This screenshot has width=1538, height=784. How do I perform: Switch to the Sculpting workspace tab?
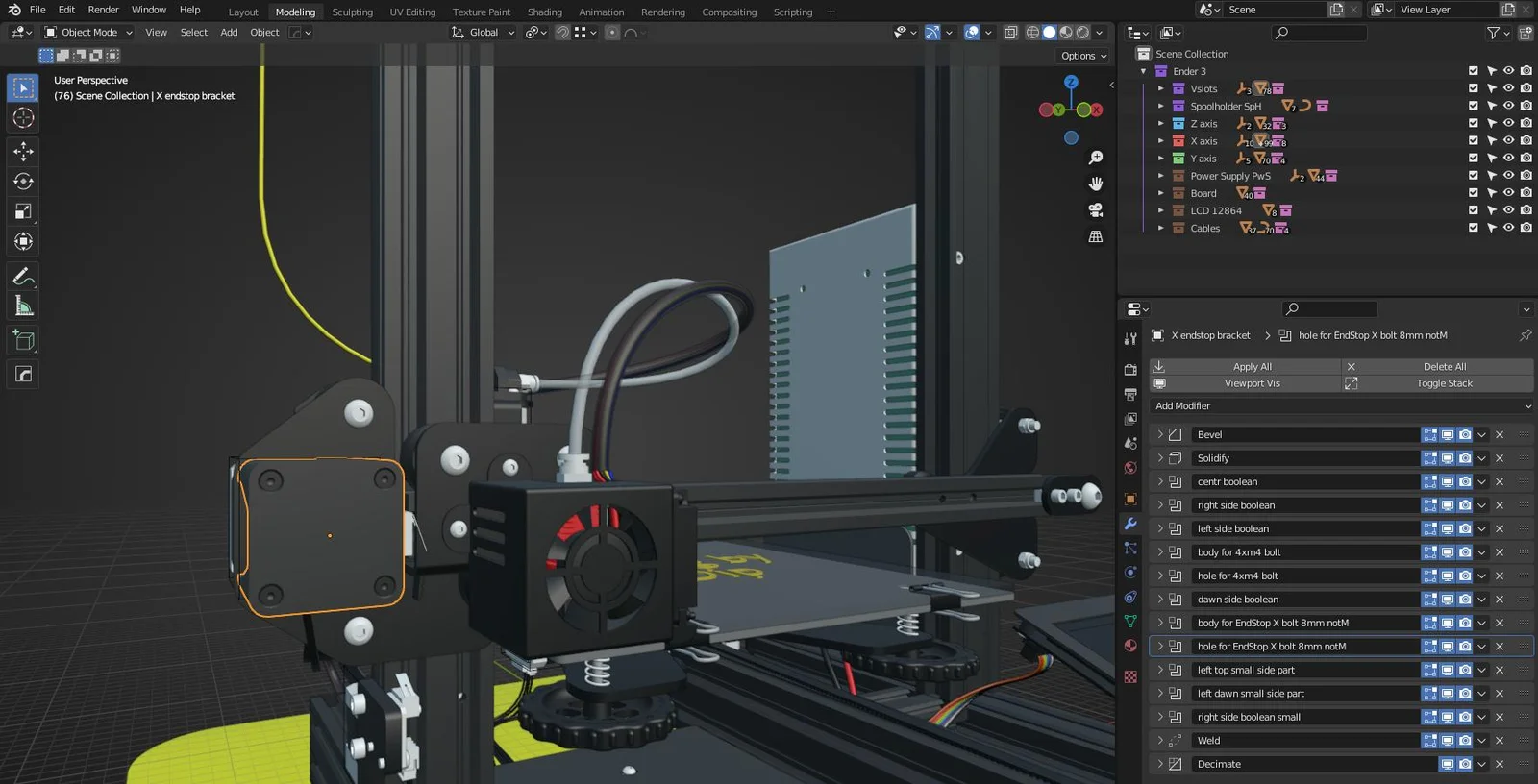tap(352, 12)
